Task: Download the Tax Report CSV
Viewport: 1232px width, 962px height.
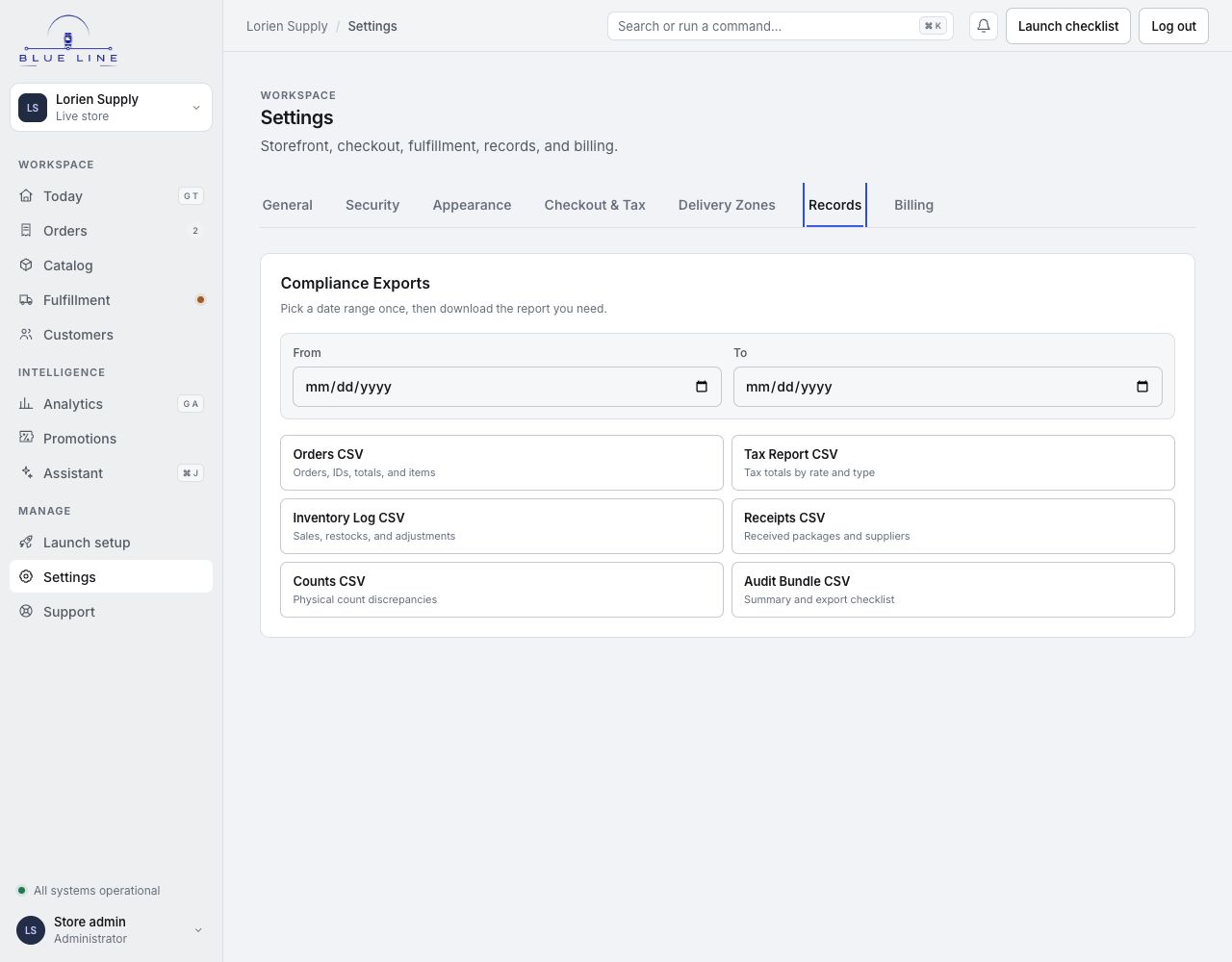Action: coord(953,463)
